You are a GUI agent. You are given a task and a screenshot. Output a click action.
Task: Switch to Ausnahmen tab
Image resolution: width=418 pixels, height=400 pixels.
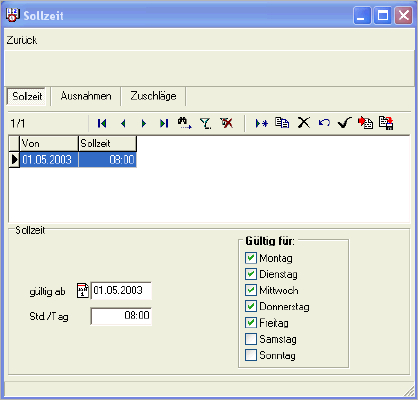tap(86, 96)
